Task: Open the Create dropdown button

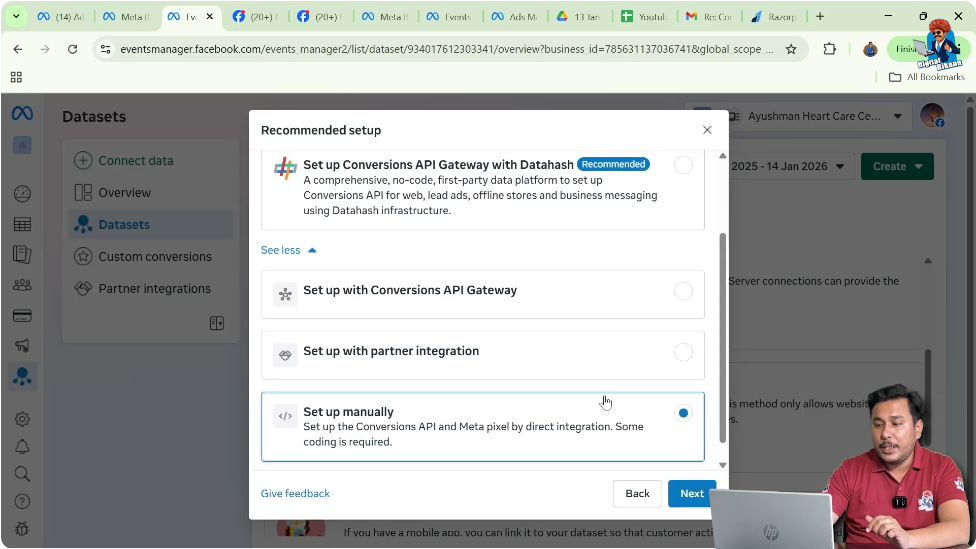Action: pos(897,166)
